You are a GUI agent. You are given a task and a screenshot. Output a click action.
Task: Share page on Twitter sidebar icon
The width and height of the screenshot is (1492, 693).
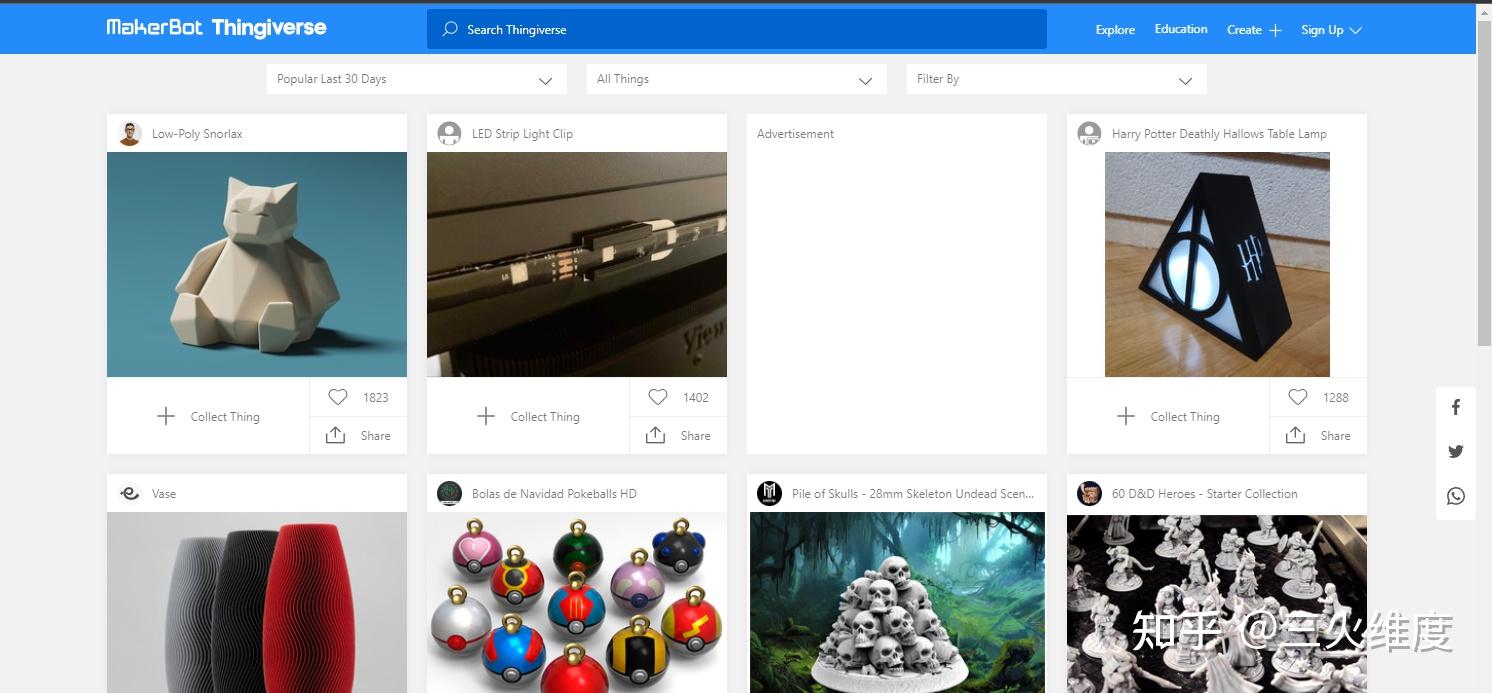1456,451
